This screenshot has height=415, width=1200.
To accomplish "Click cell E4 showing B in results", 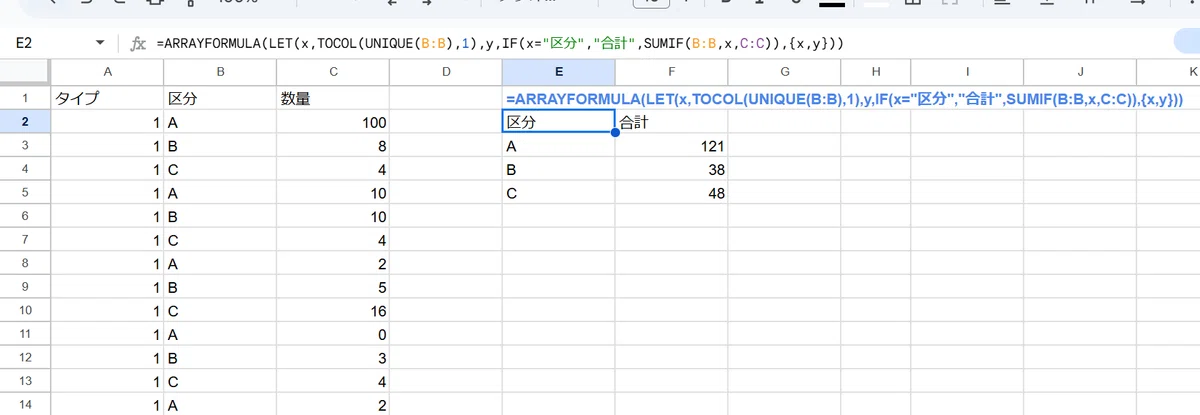I will click(x=558, y=170).
